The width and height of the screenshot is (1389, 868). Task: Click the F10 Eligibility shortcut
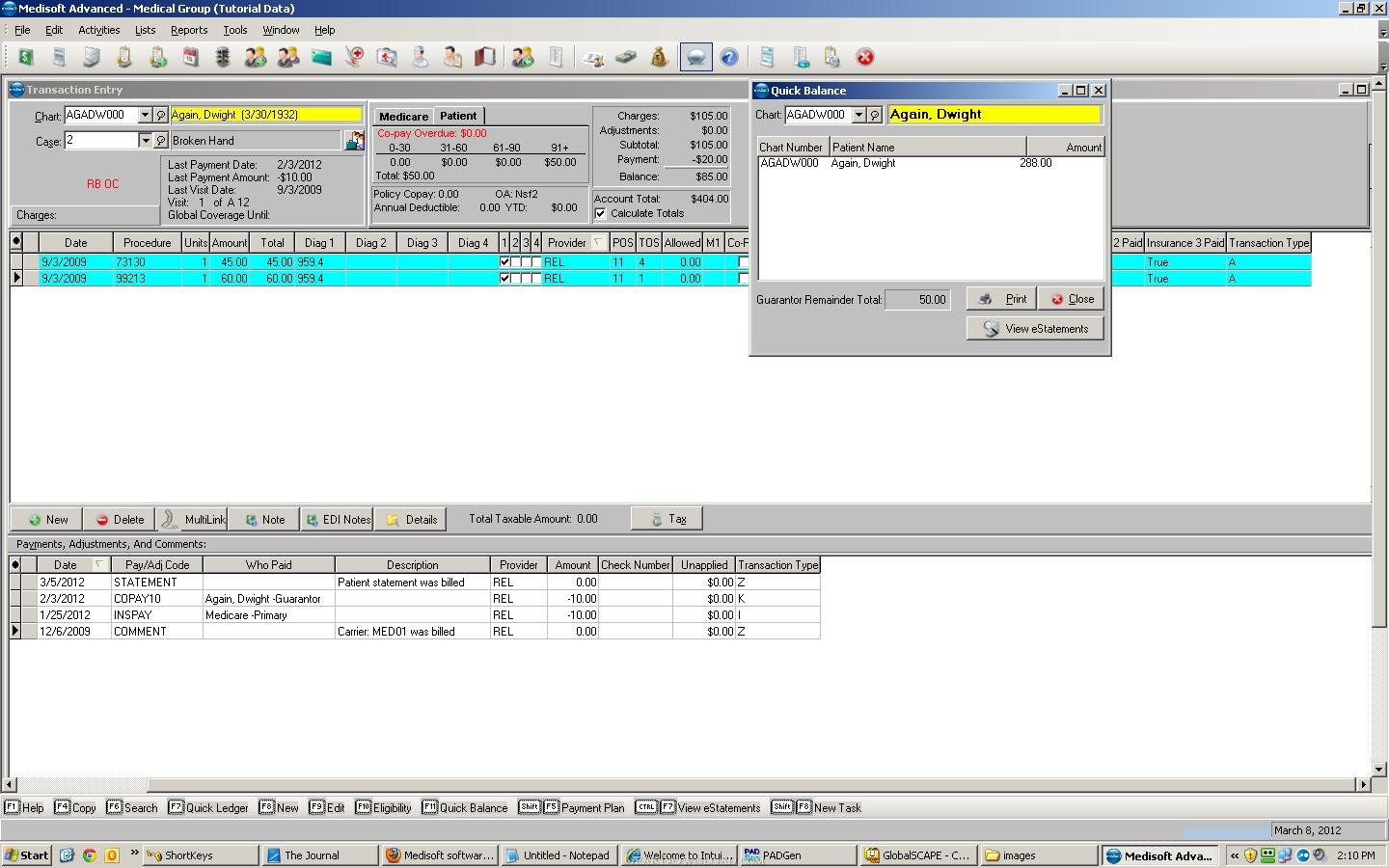click(x=383, y=807)
